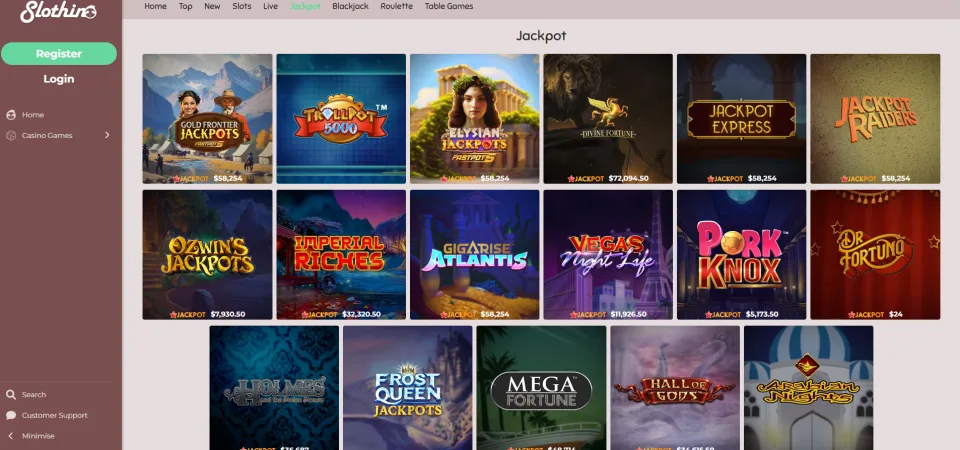Image resolution: width=960 pixels, height=450 pixels.
Task: Click Imperial Riches $32,320.50 amount
Action: coord(362,315)
